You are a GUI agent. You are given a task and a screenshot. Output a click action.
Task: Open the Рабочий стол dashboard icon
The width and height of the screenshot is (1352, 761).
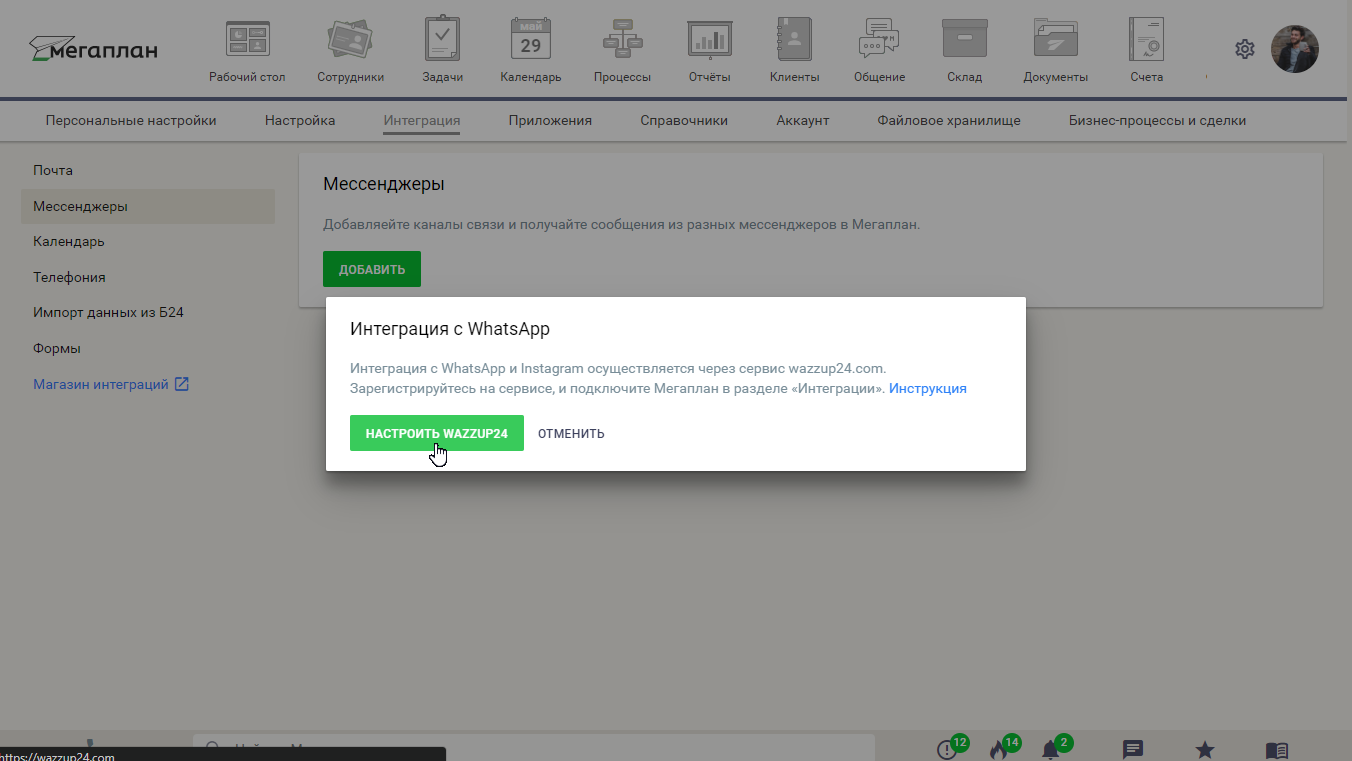[247, 40]
